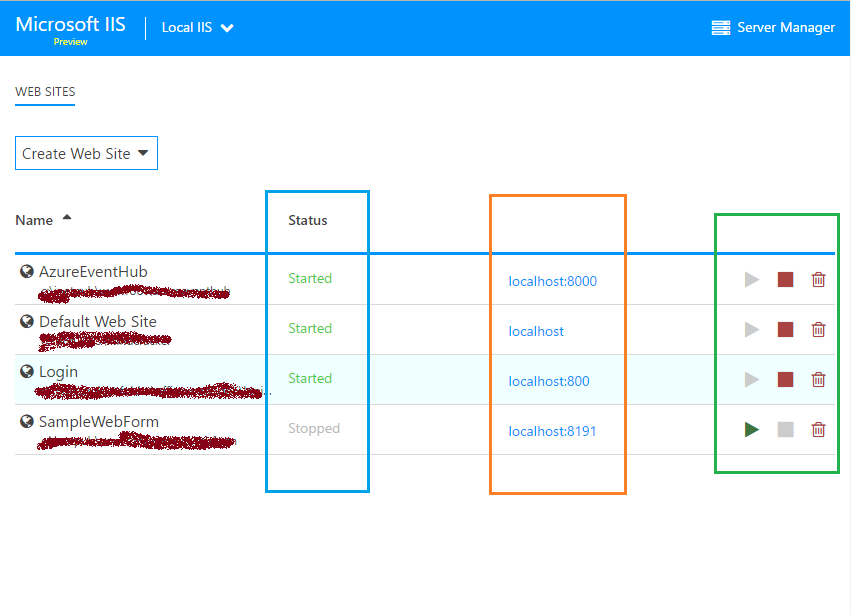Click the globe icon beside SampleWebForm
Screen dimensions: 851x614
27,421
